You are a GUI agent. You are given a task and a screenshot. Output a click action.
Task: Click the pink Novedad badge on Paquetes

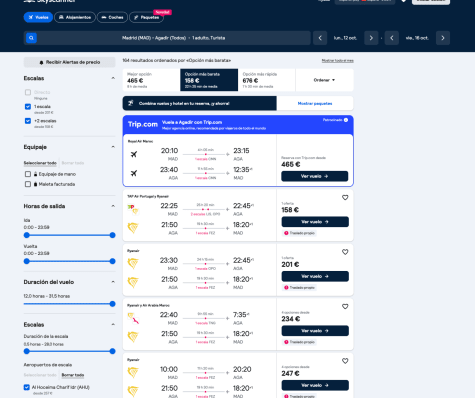(162, 12)
